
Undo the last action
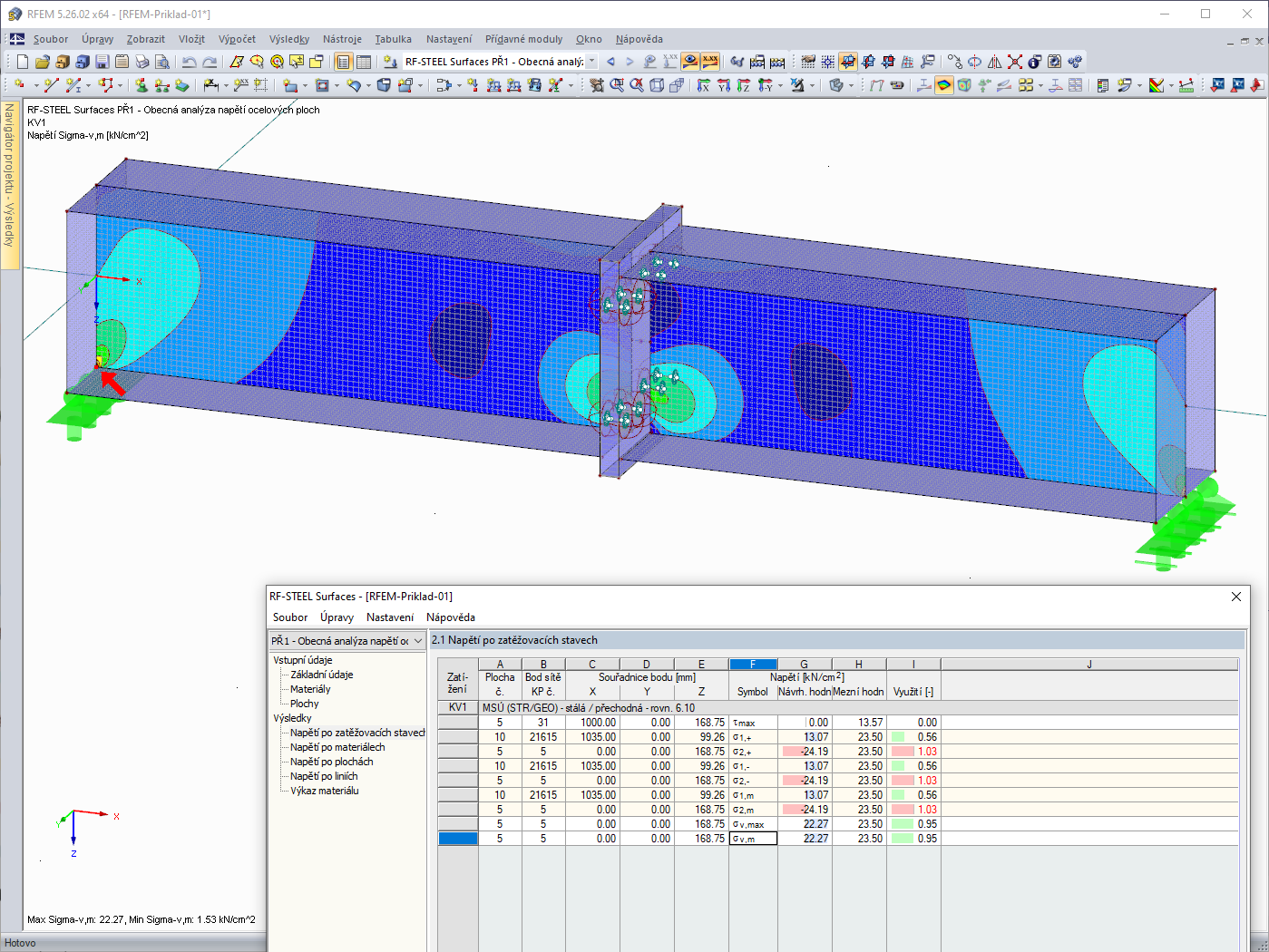tap(189, 62)
